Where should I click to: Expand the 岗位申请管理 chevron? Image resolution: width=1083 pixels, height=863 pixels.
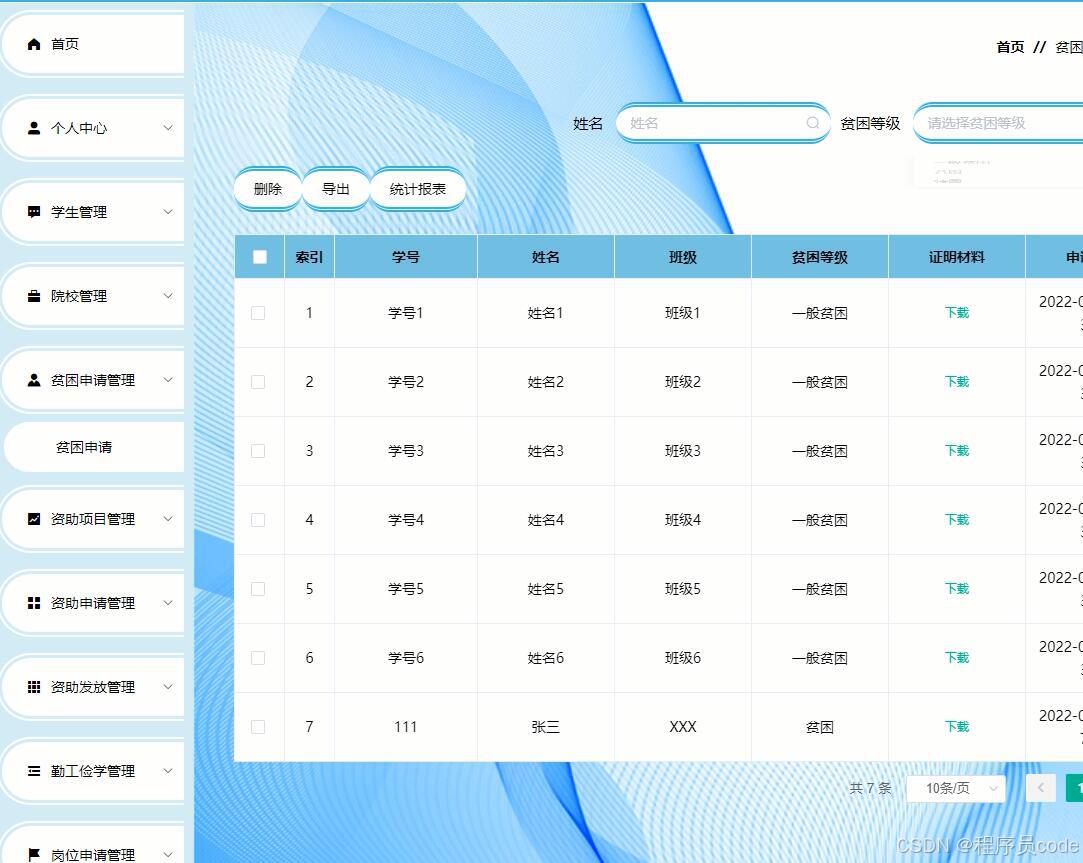[x=168, y=855]
